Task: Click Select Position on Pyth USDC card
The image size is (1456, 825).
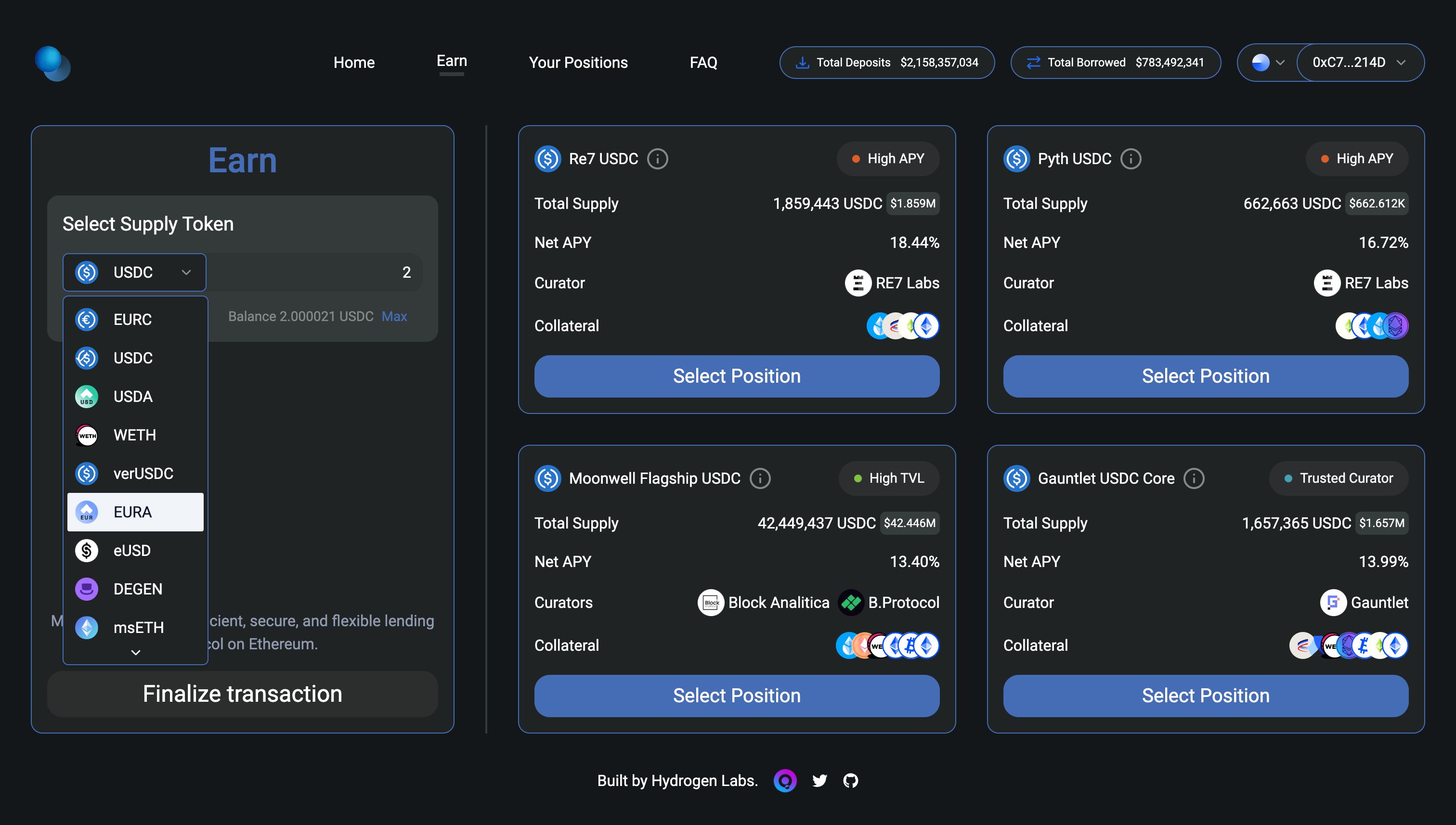Action: 1206,376
